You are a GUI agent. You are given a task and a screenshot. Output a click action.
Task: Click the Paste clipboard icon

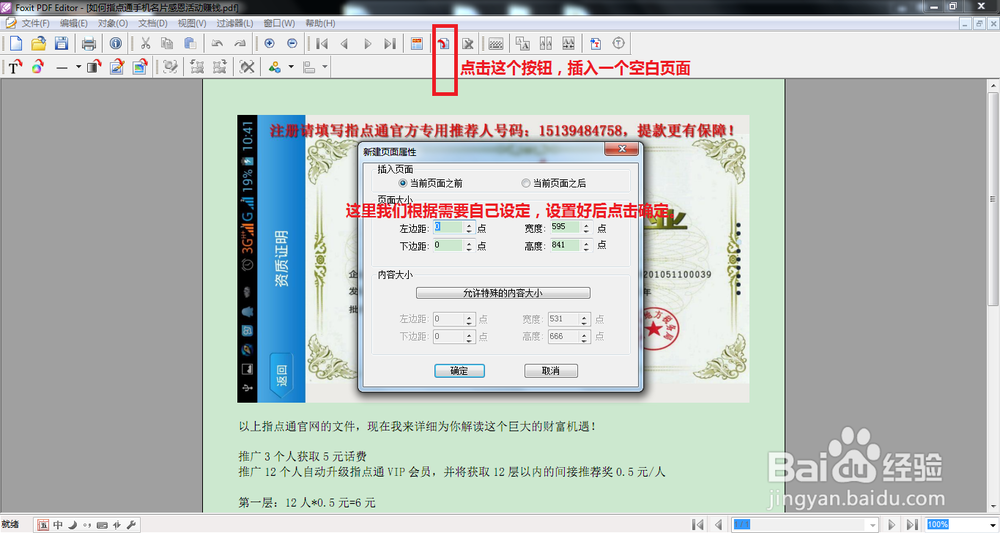coord(189,43)
